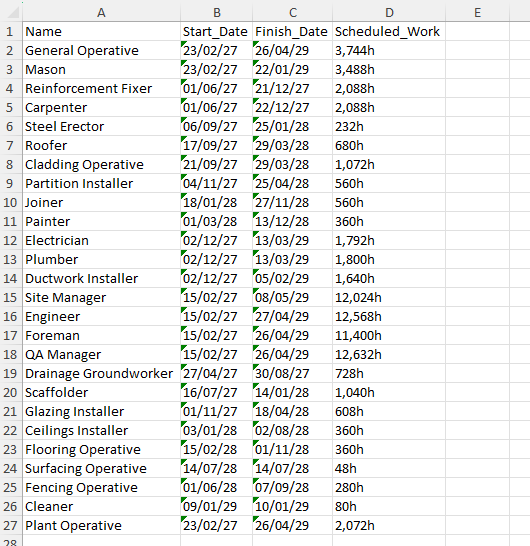Select the Painter cell
The image size is (530, 546).
tap(102, 221)
